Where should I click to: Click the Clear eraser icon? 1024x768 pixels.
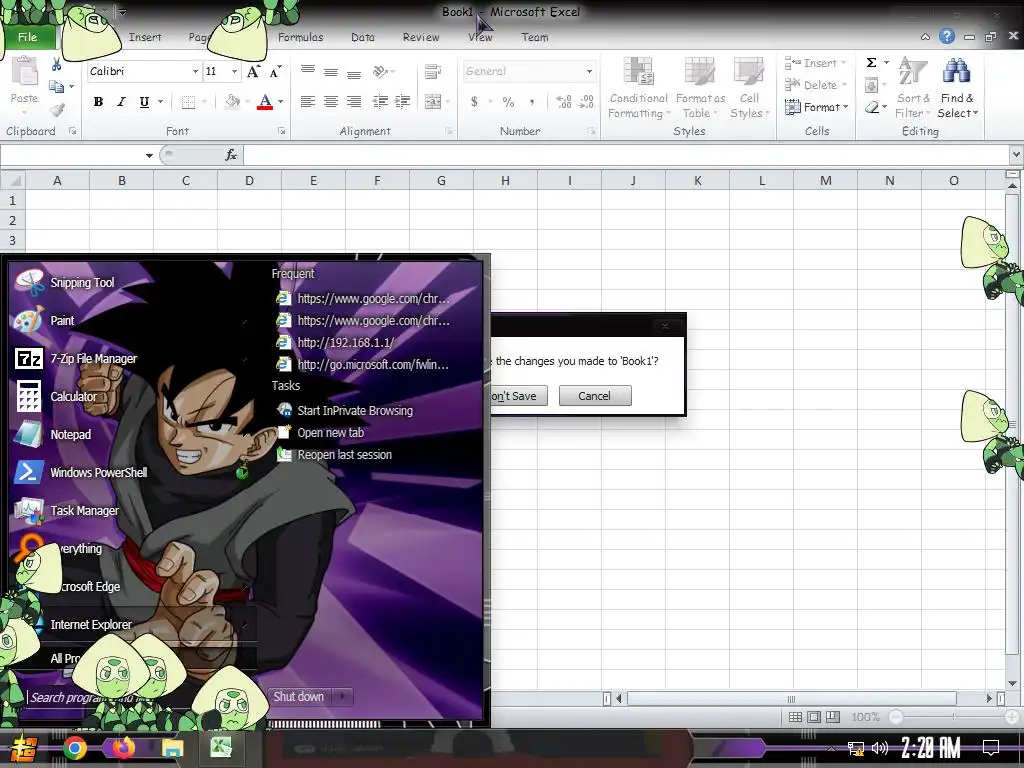tap(871, 107)
